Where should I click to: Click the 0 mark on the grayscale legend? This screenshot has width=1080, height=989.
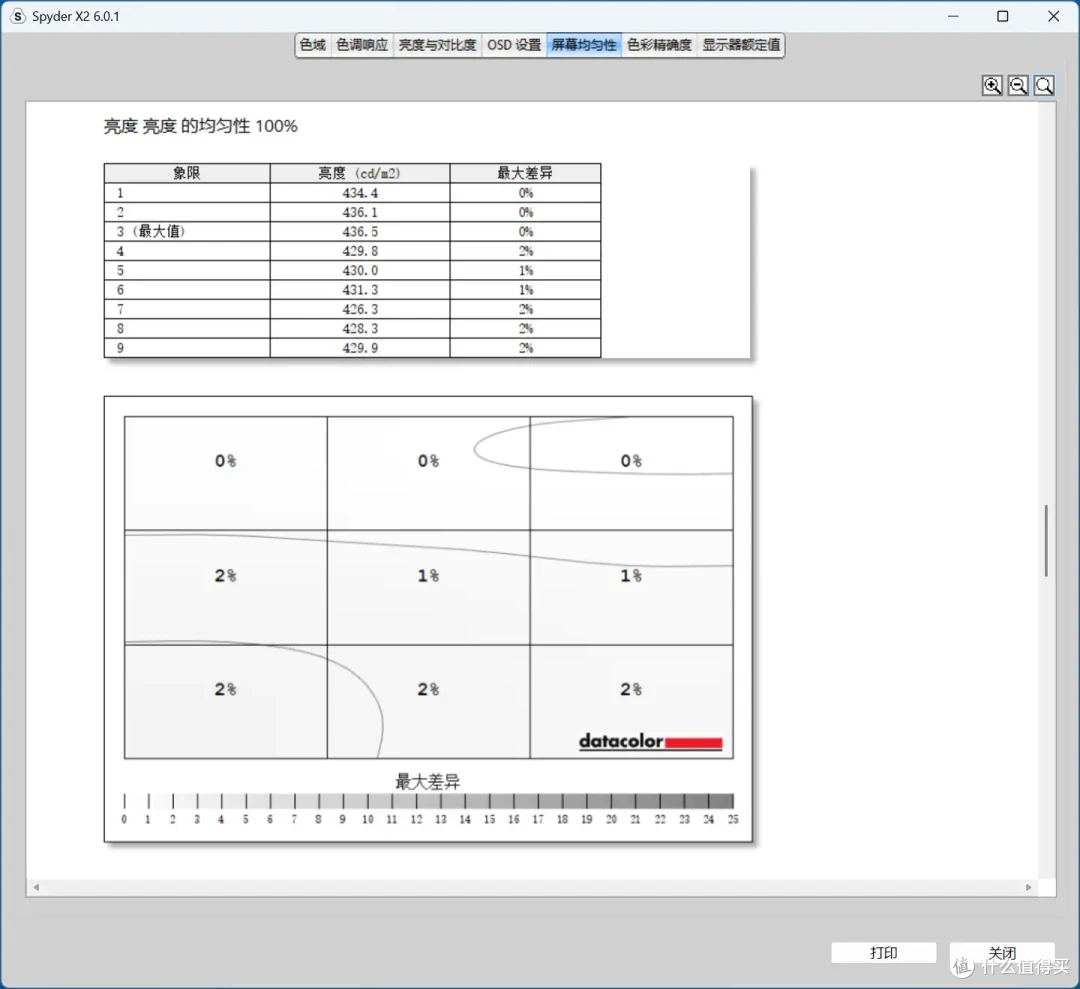[x=124, y=819]
